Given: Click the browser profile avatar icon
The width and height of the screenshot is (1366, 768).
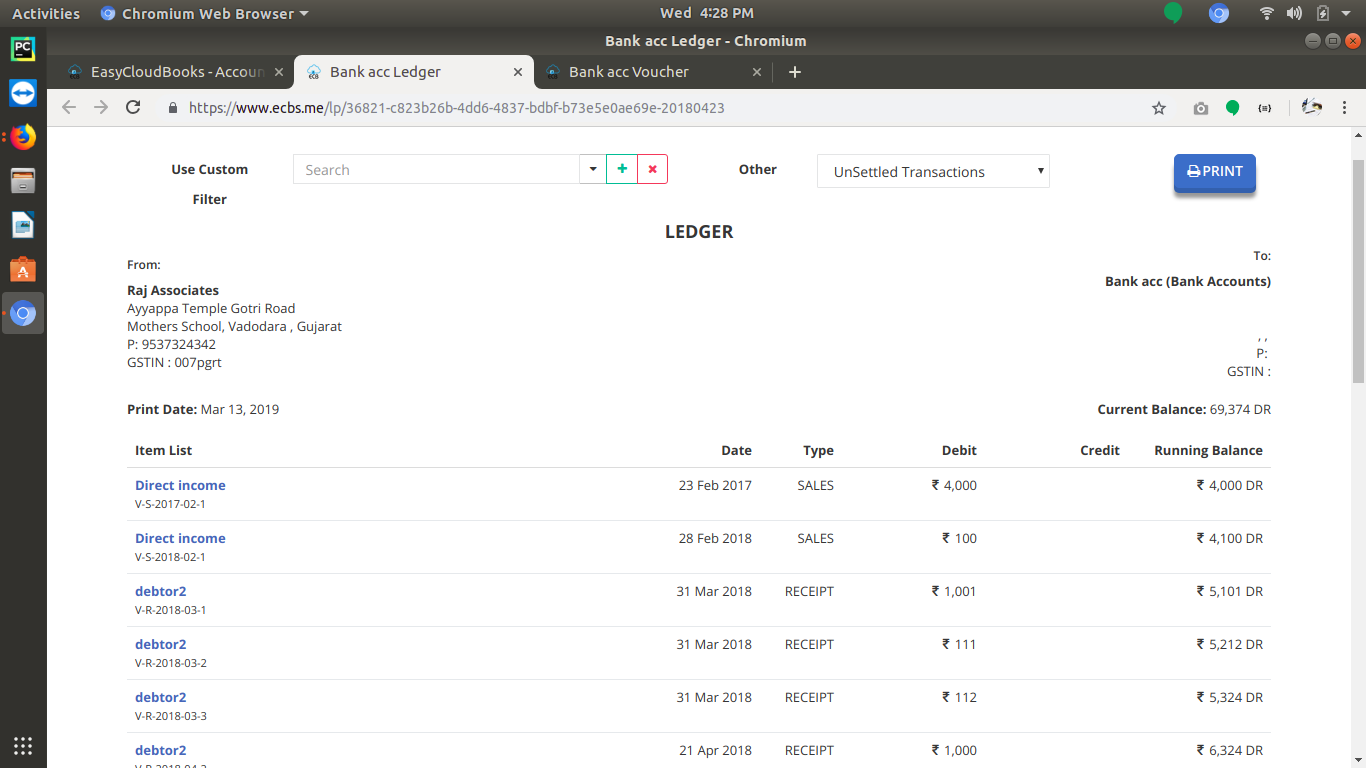Looking at the screenshot, I should point(1313,107).
